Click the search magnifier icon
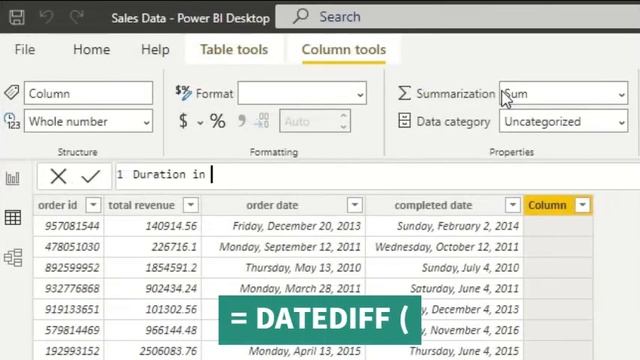Screen dimensions: 640x360 coord(301,16)
